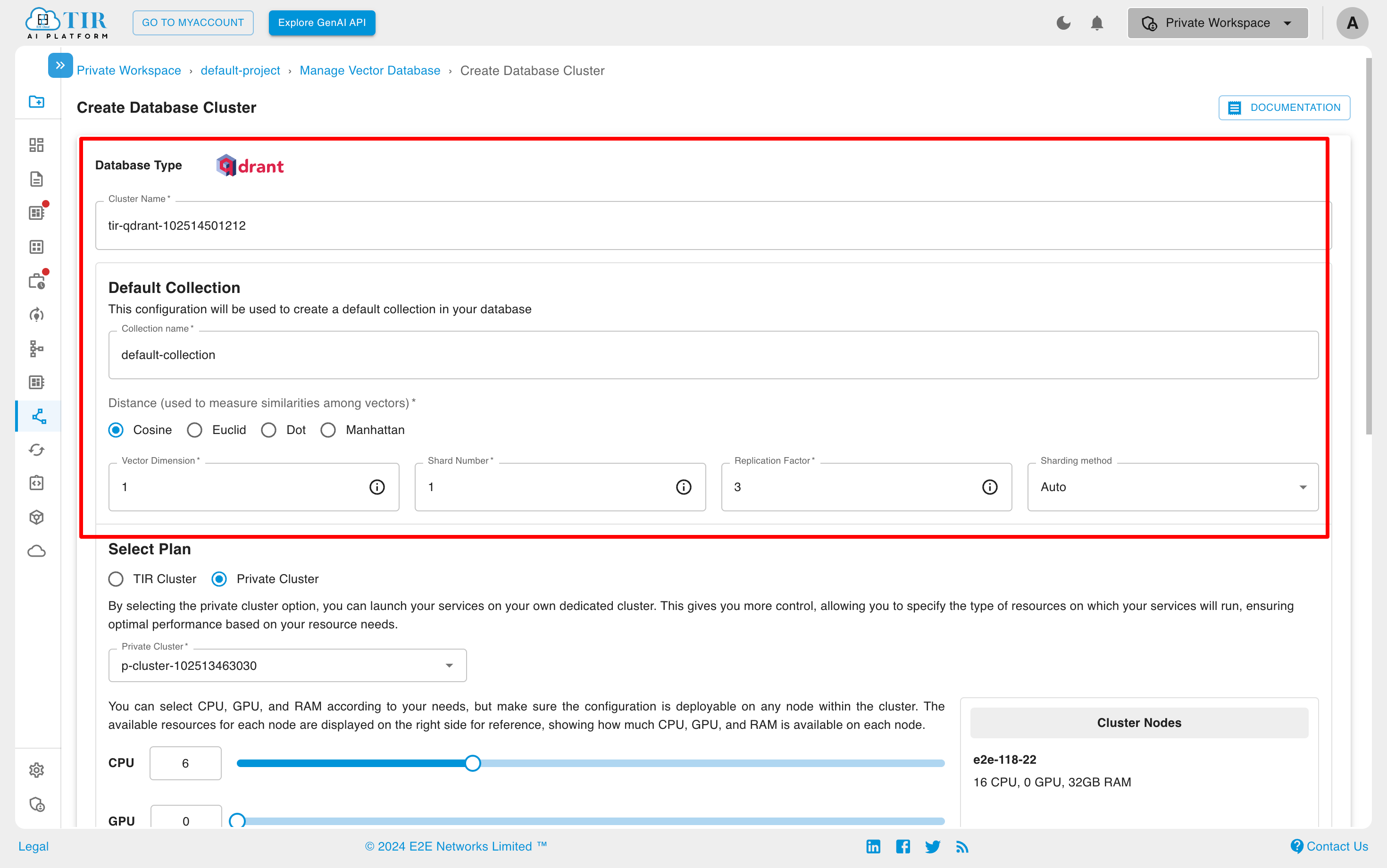Viewport: 1387px width, 868px height.
Task: Open the rocket cycle sidebar icon
Action: (x=37, y=315)
